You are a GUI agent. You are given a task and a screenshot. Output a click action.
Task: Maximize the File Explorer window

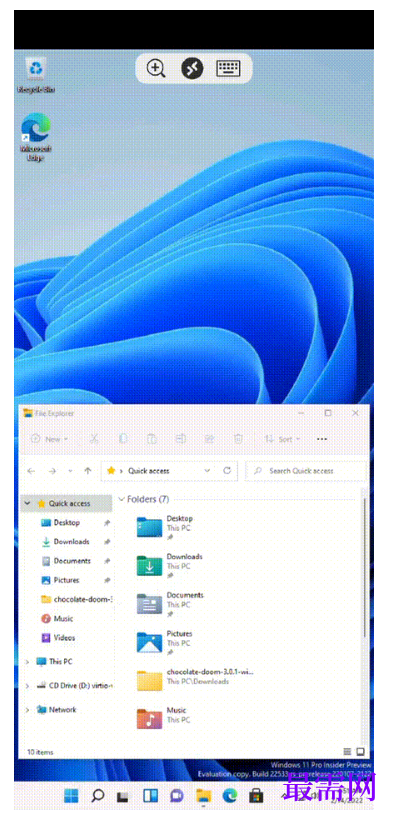tap(328, 413)
